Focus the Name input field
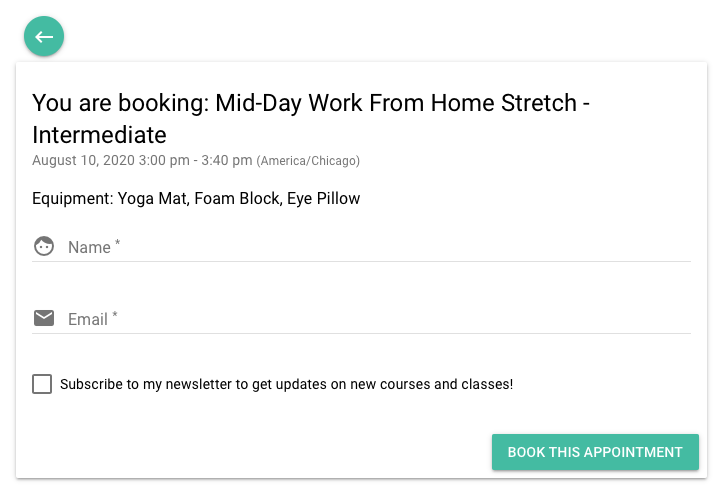The height and width of the screenshot is (492, 722). (379, 247)
